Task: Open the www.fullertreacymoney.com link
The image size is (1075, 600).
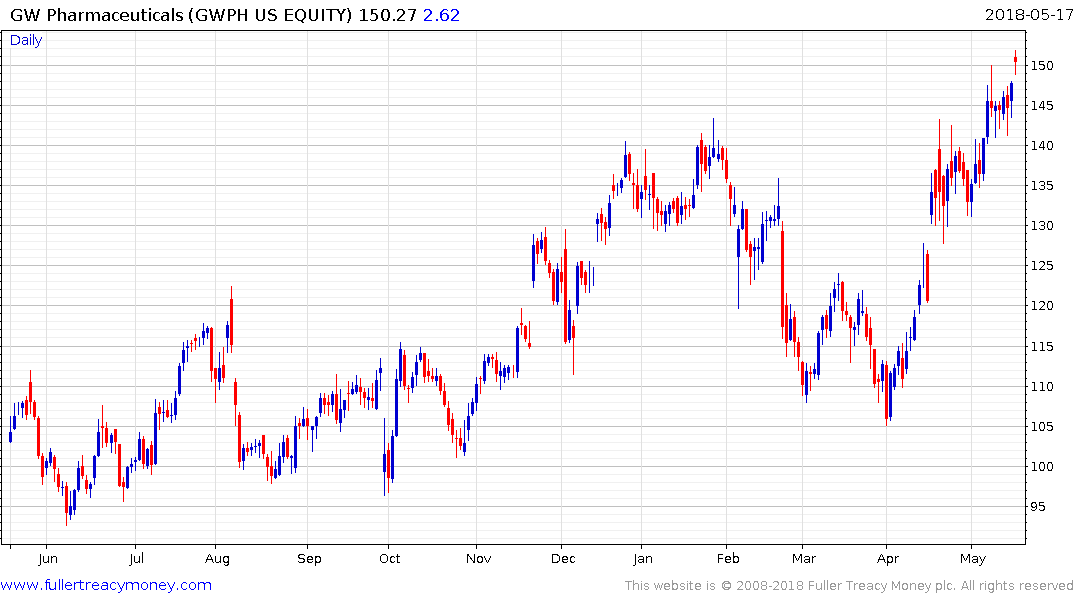Action: (106, 585)
